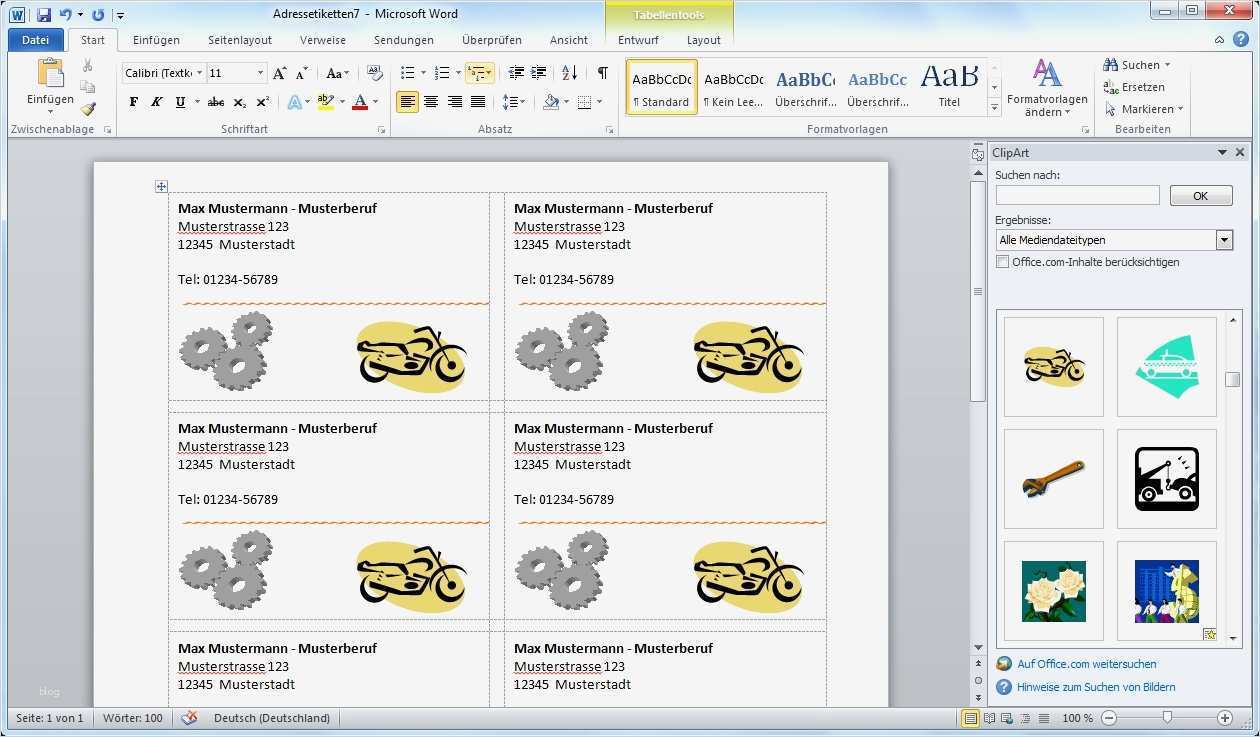
Task: Open 'Auf Office.com weitersuchen' link
Action: 1086,664
